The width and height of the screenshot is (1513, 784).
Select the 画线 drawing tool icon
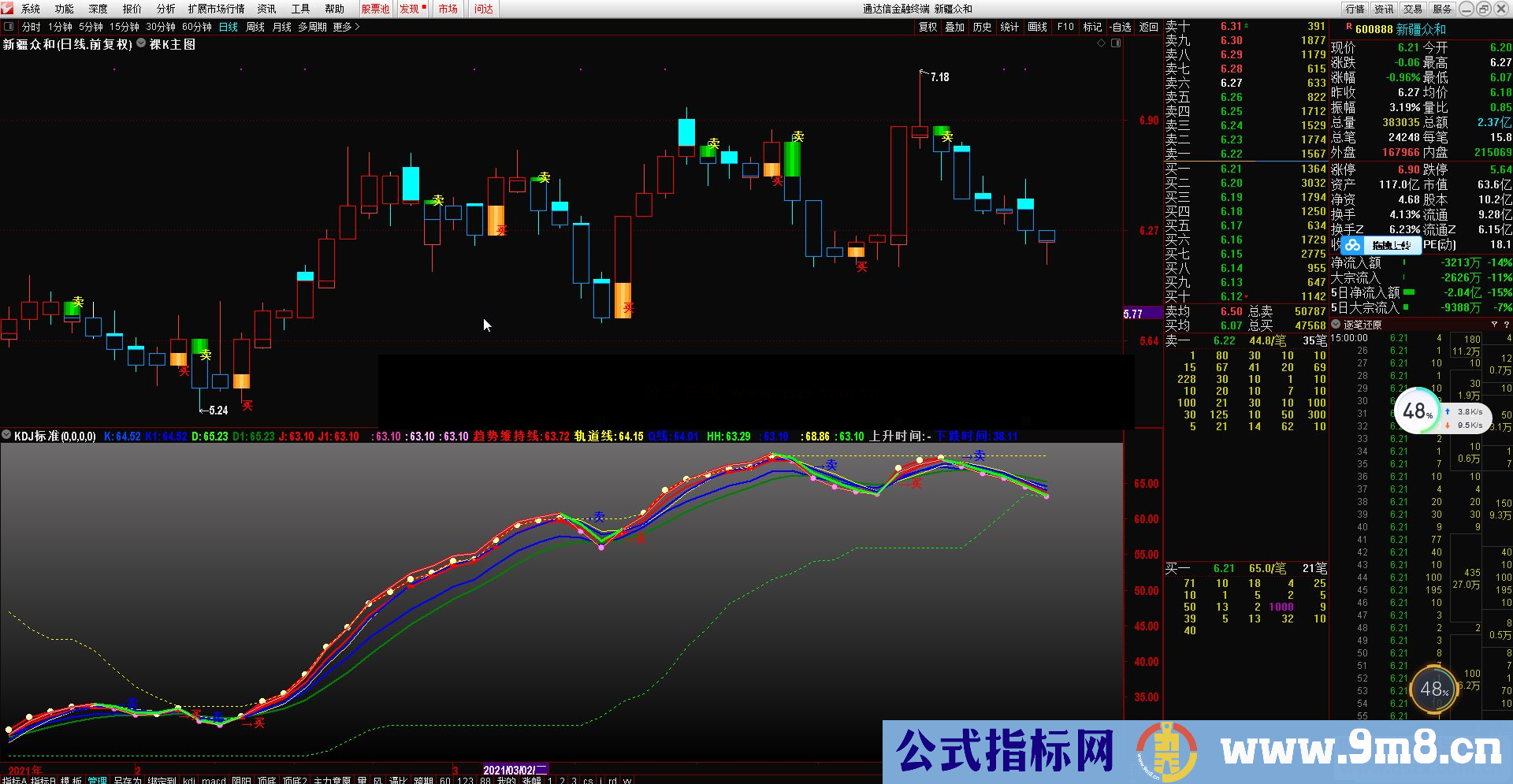1037,26
